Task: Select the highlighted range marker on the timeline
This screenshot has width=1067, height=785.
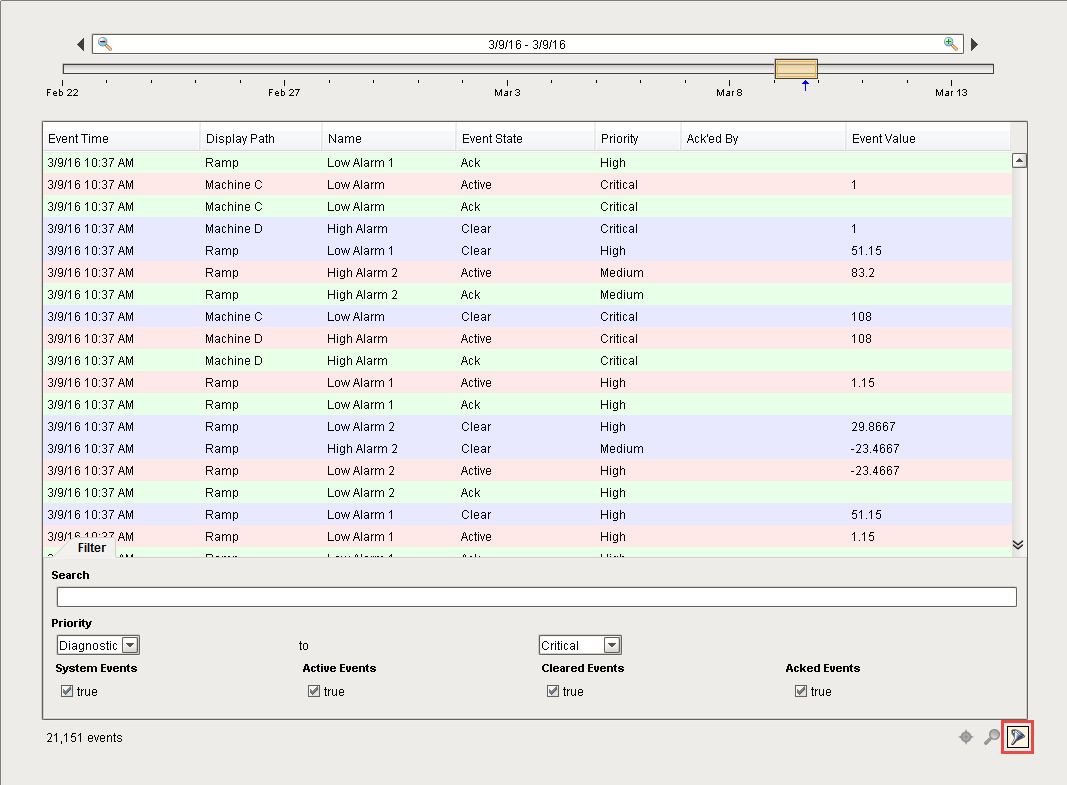Action: pyautogui.click(x=796, y=70)
